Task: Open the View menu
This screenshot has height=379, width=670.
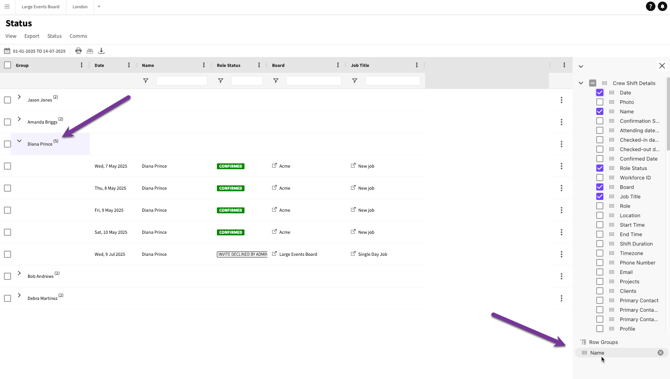Action: click(x=11, y=36)
